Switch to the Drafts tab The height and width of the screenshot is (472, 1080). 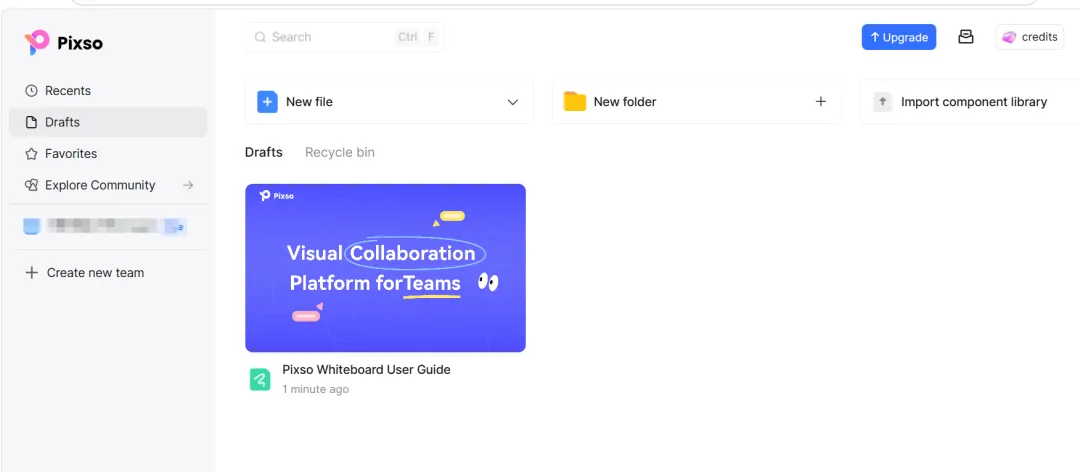click(264, 152)
